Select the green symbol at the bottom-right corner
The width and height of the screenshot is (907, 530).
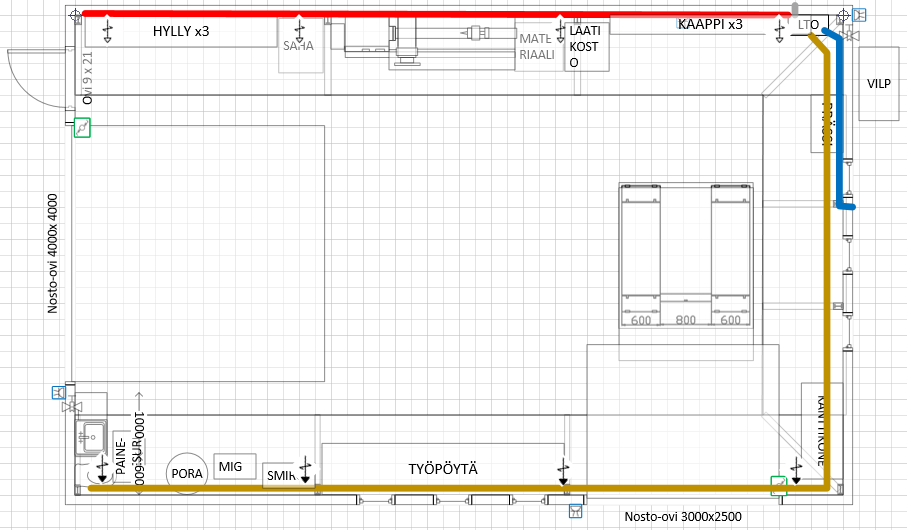[778, 486]
